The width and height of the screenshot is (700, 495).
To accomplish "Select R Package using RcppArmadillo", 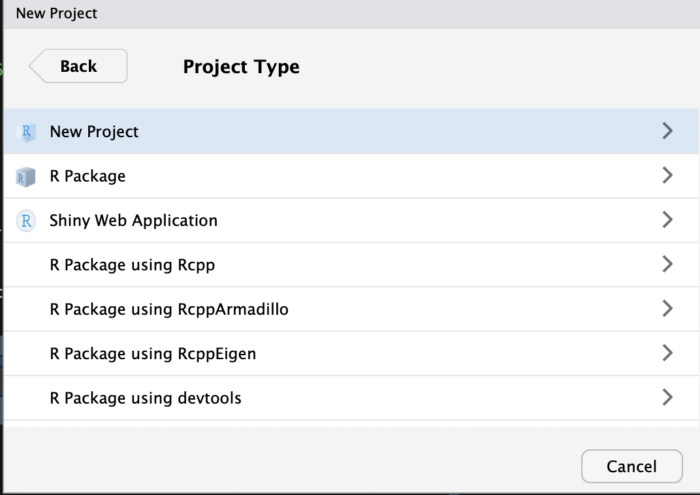I will [351, 309].
